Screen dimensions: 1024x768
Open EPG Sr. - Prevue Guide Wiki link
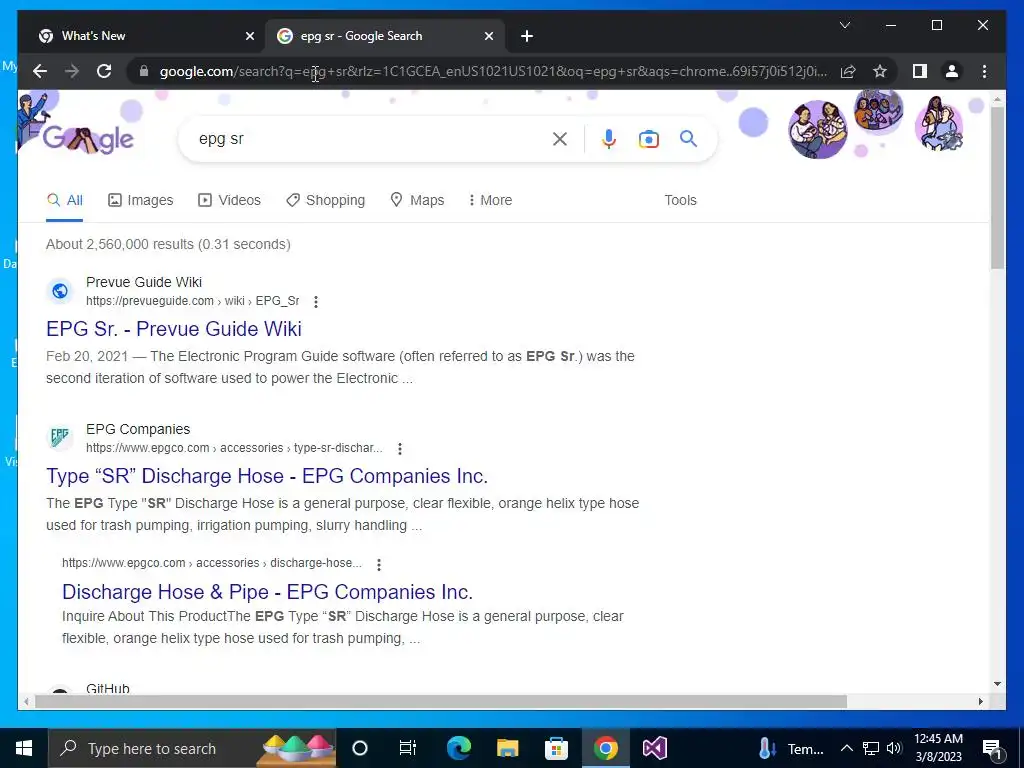pos(174,328)
